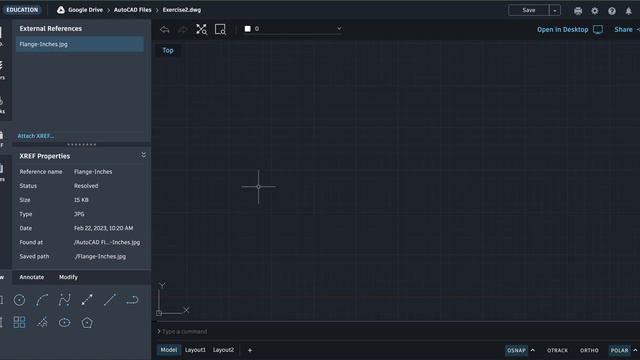This screenshot has height=360, width=640.
Task: Click the Zoom Window icon
Action: pos(220,29)
